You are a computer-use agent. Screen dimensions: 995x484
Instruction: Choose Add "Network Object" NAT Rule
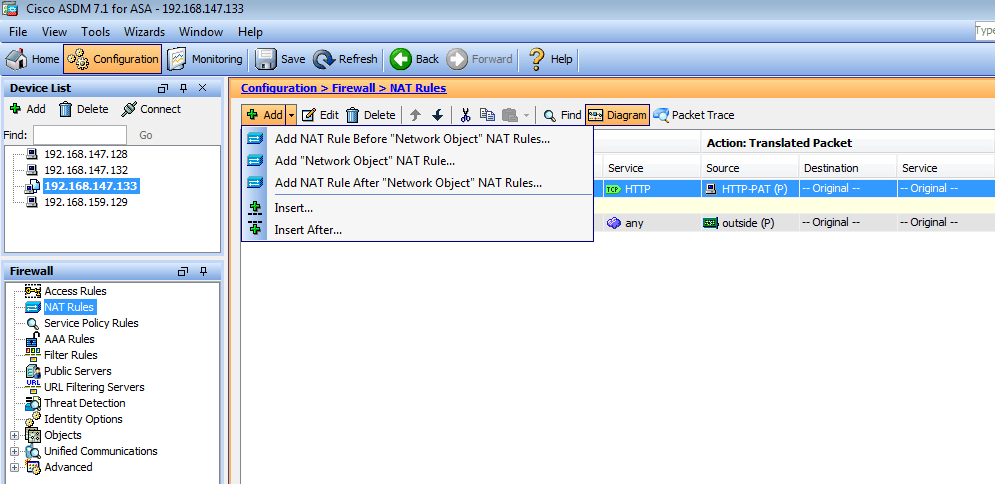[x=417, y=160]
